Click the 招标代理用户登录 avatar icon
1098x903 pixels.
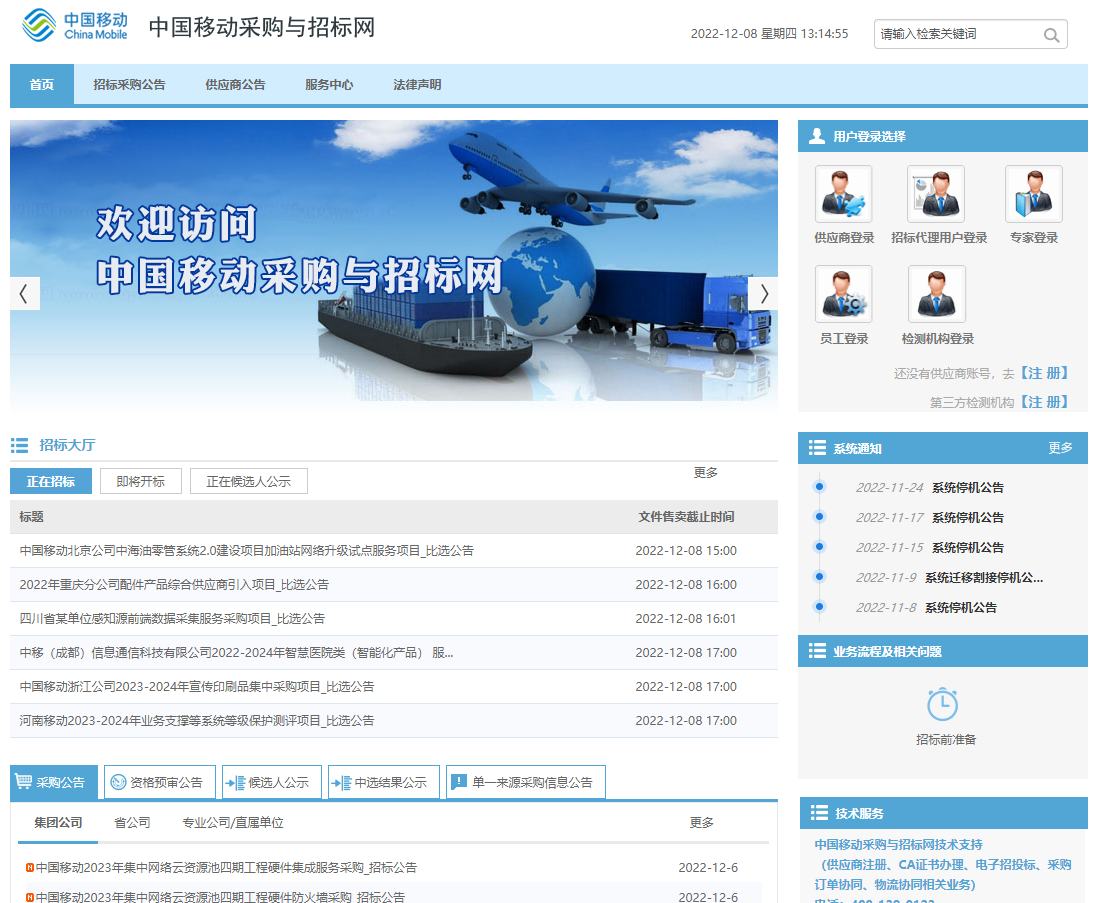[x=936, y=194]
